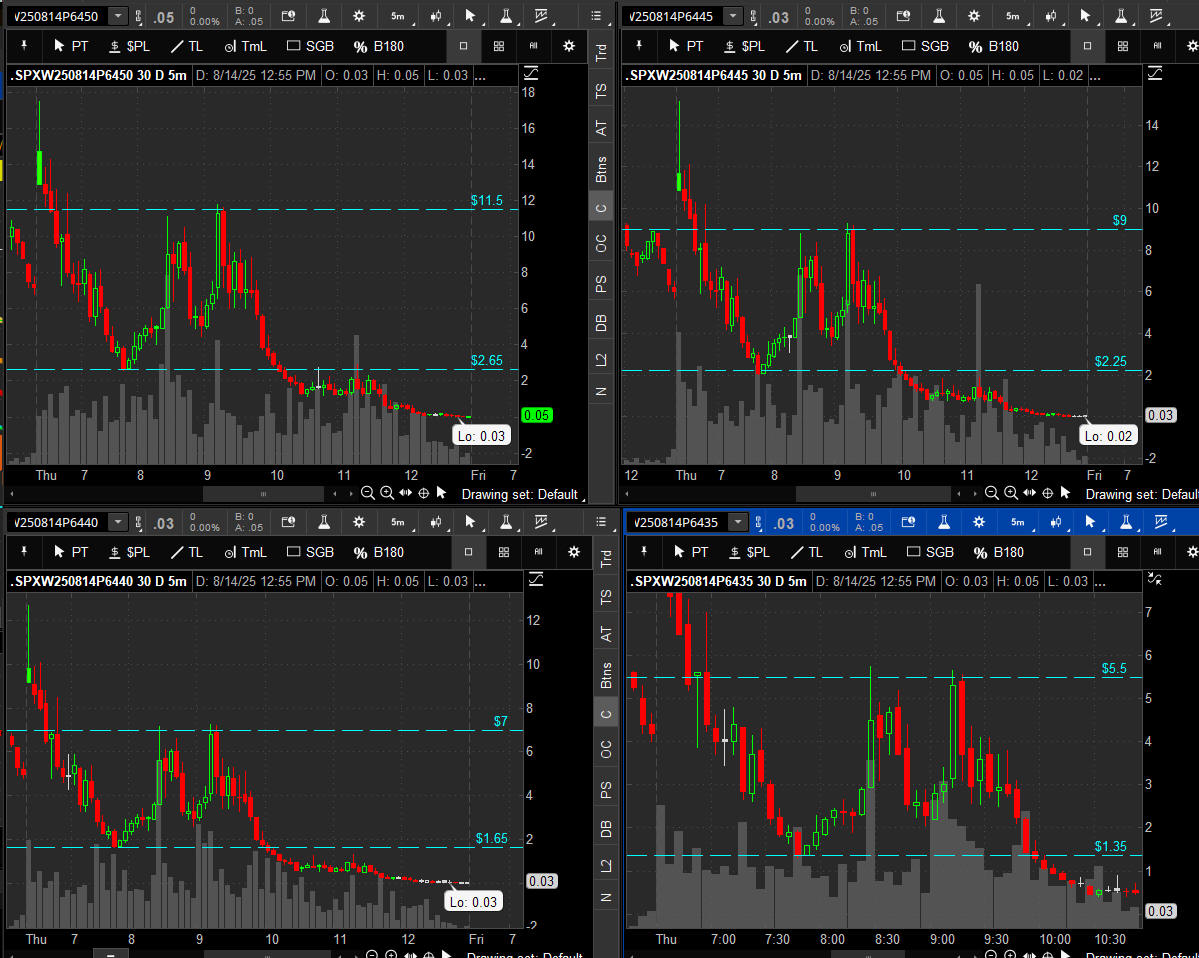Choose TmL drawing tool in P6440 chart
The height and width of the screenshot is (958, 1199).
(x=244, y=552)
